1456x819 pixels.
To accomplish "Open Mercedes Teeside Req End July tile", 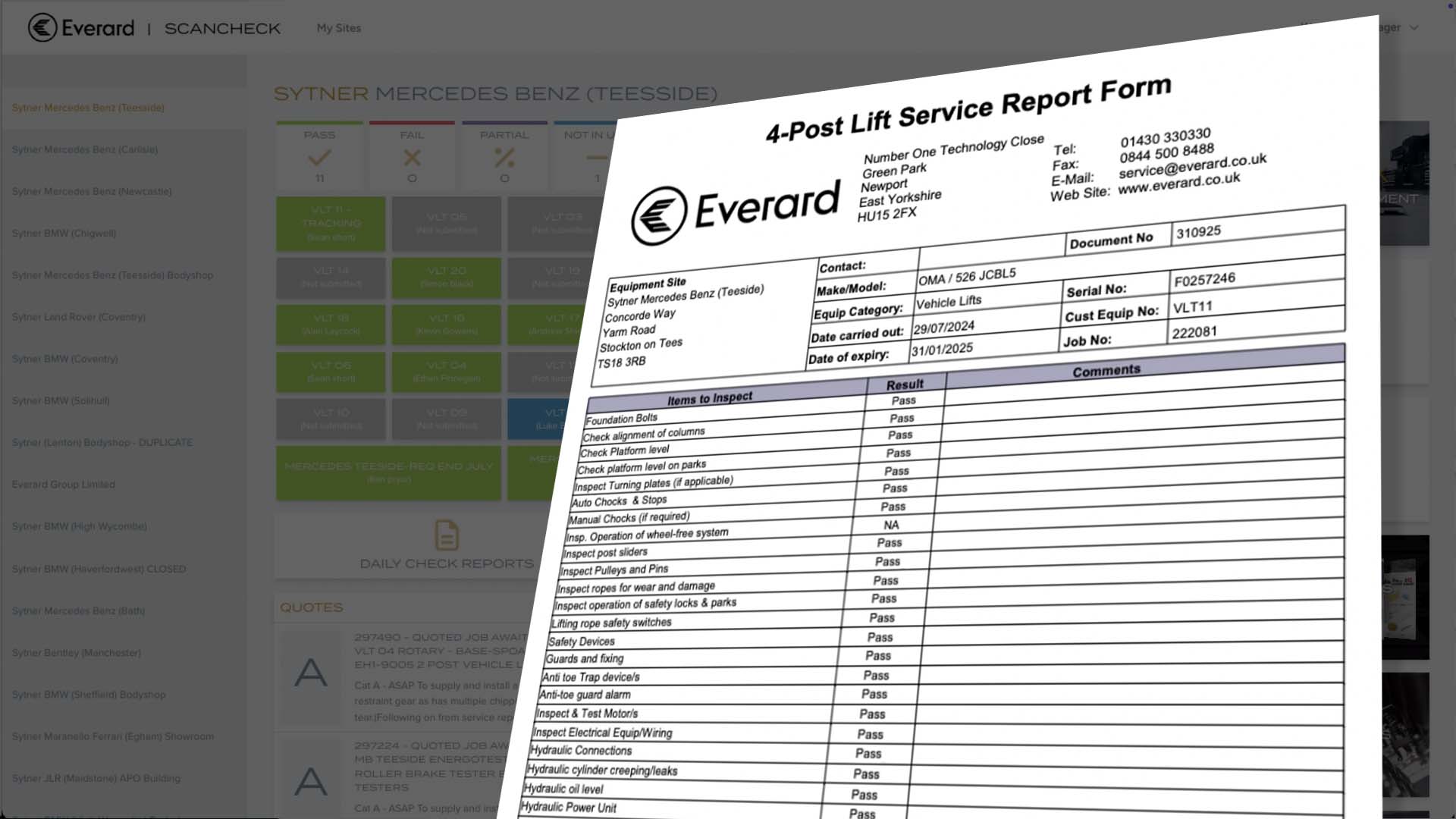I will tap(388, 472).
